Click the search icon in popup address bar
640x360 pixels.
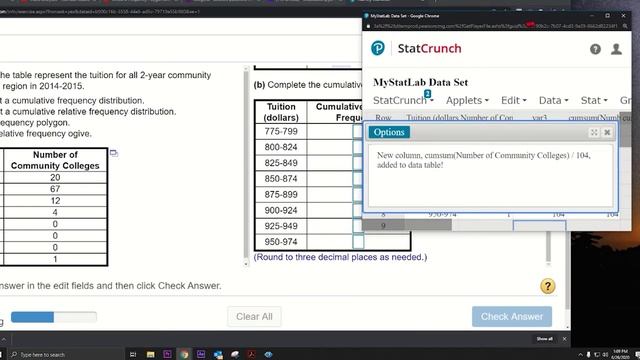[625, 26]
